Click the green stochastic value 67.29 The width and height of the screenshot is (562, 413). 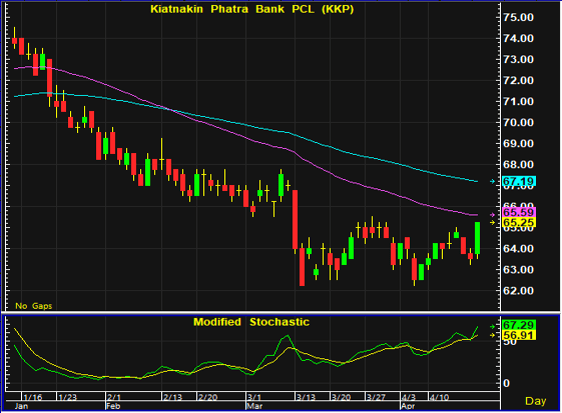click(519, 325)
